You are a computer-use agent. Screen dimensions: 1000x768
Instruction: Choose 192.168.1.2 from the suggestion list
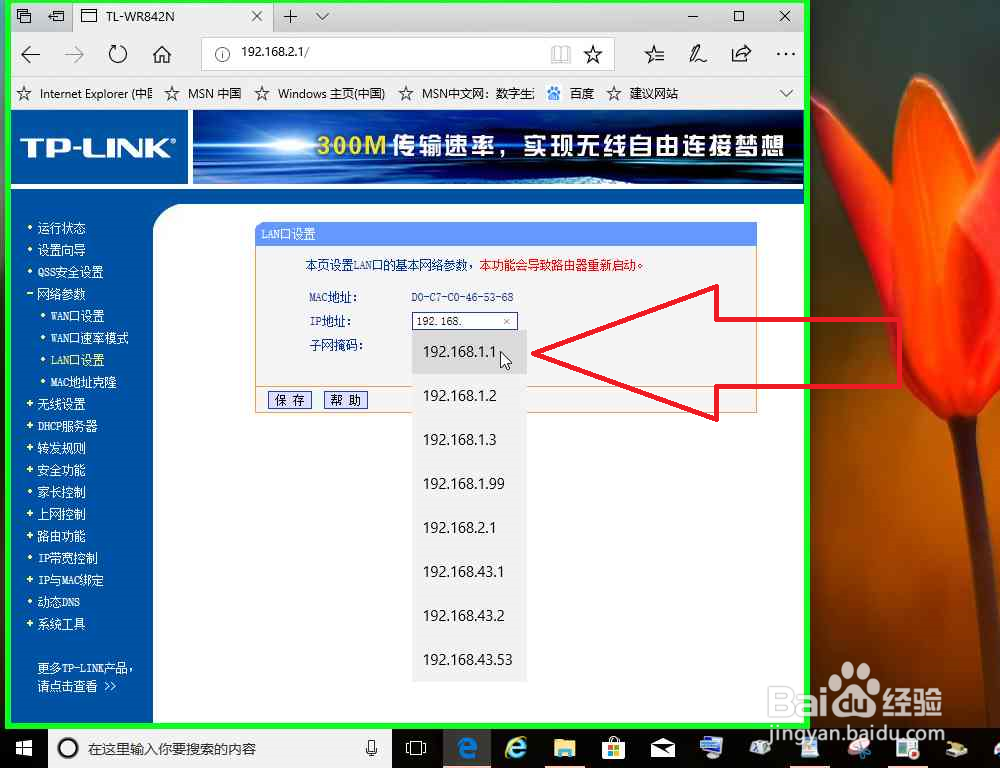point(469,396)
